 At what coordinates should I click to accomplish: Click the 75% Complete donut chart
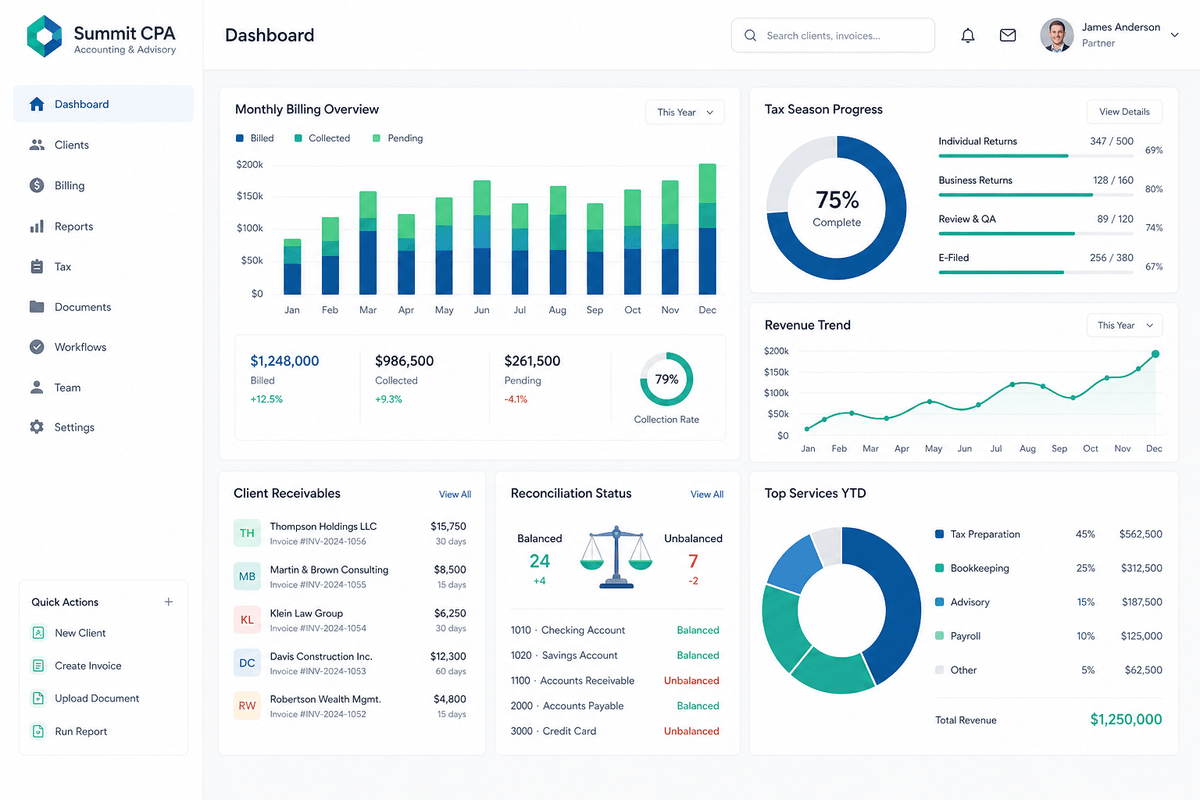[x=836, y=207]
